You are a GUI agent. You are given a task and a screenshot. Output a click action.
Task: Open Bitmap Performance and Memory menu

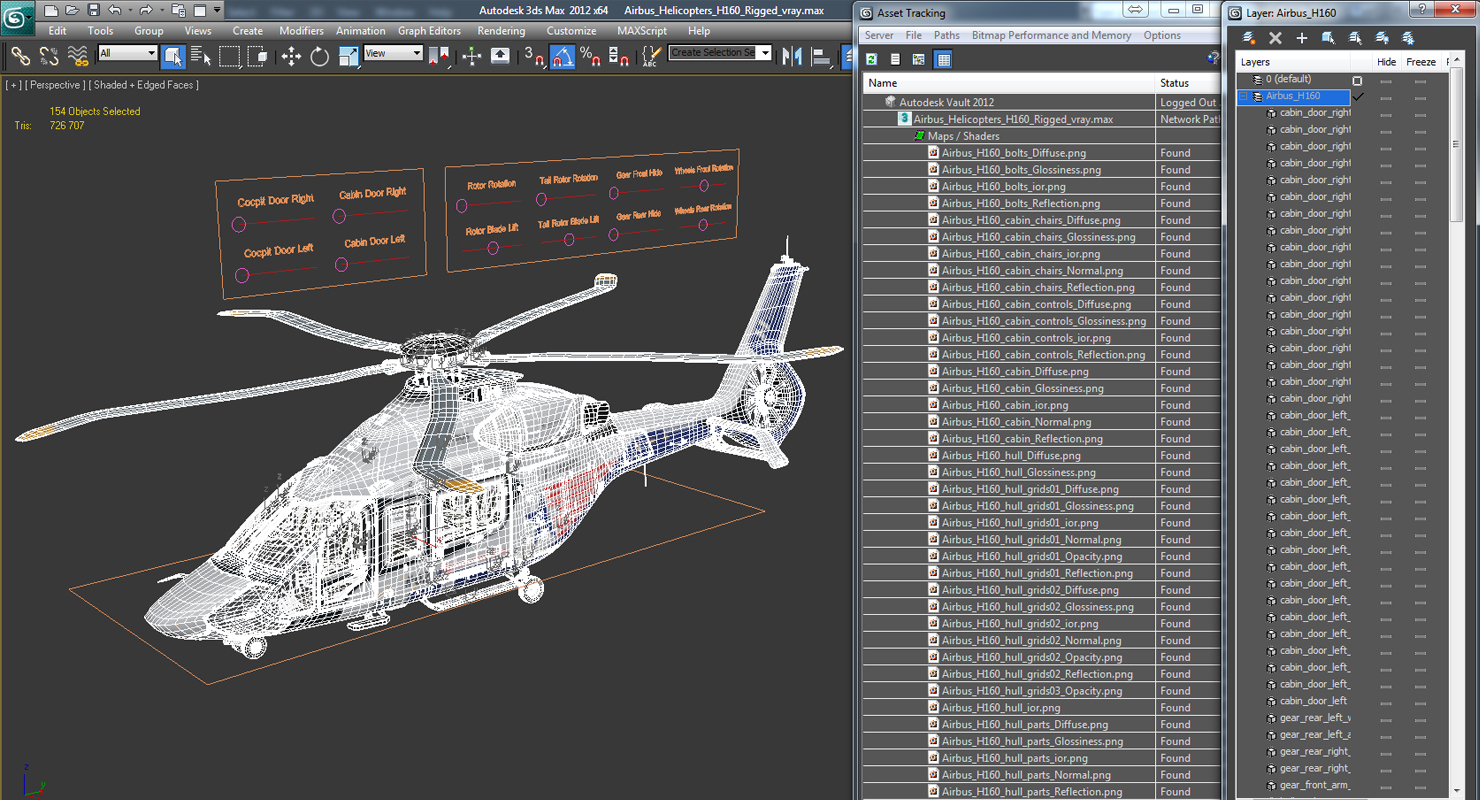tap(1052, 35)
